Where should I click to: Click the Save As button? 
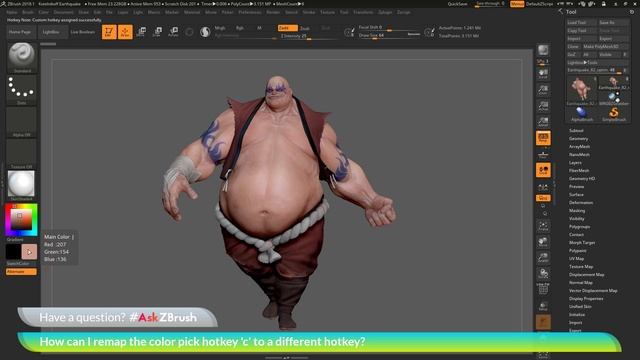coord(613,22)
